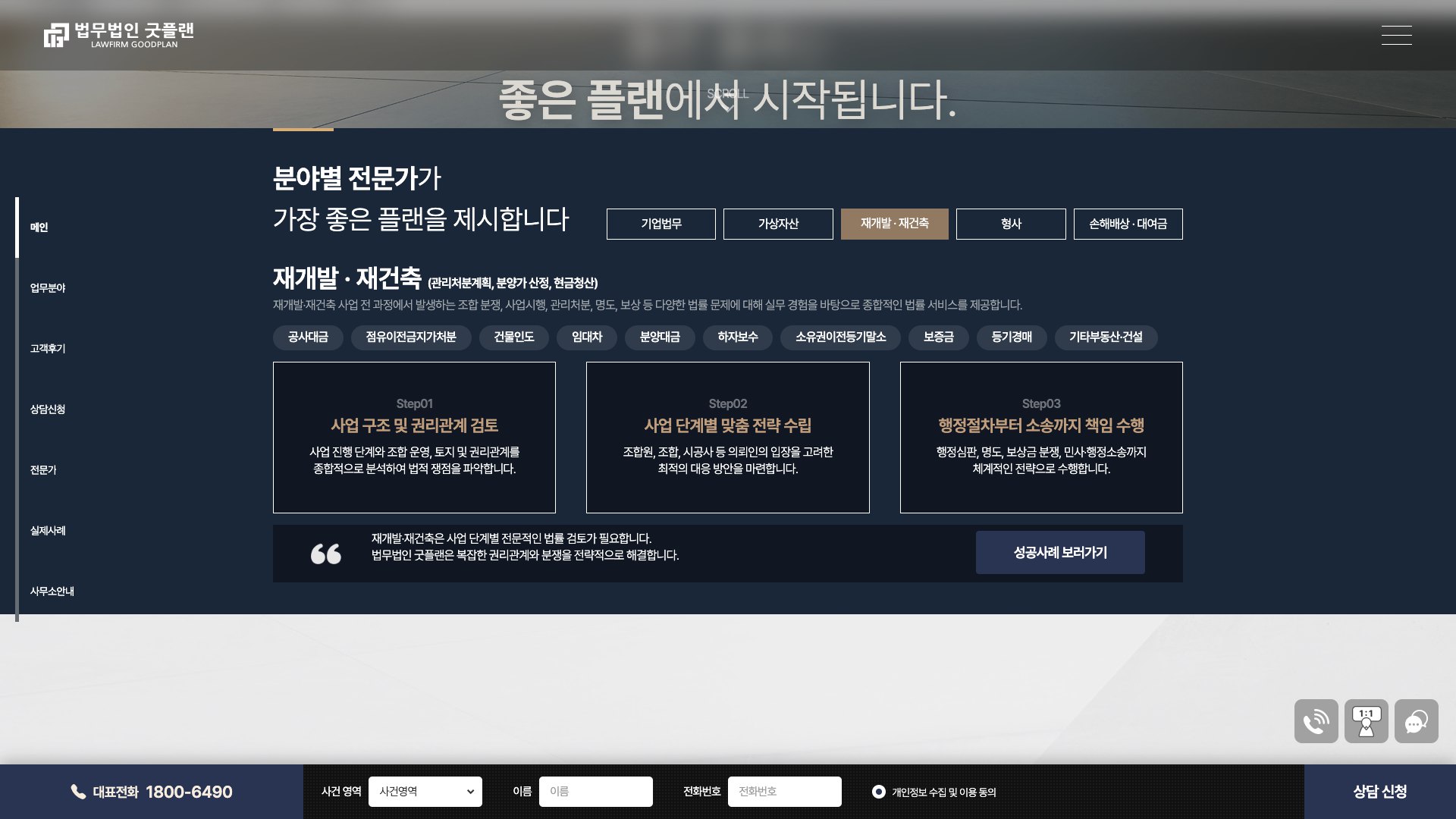The height and width of the screenshot is (819, 1456).
Task: Click the 보증금 tag
Action: (x=939, y=337)
